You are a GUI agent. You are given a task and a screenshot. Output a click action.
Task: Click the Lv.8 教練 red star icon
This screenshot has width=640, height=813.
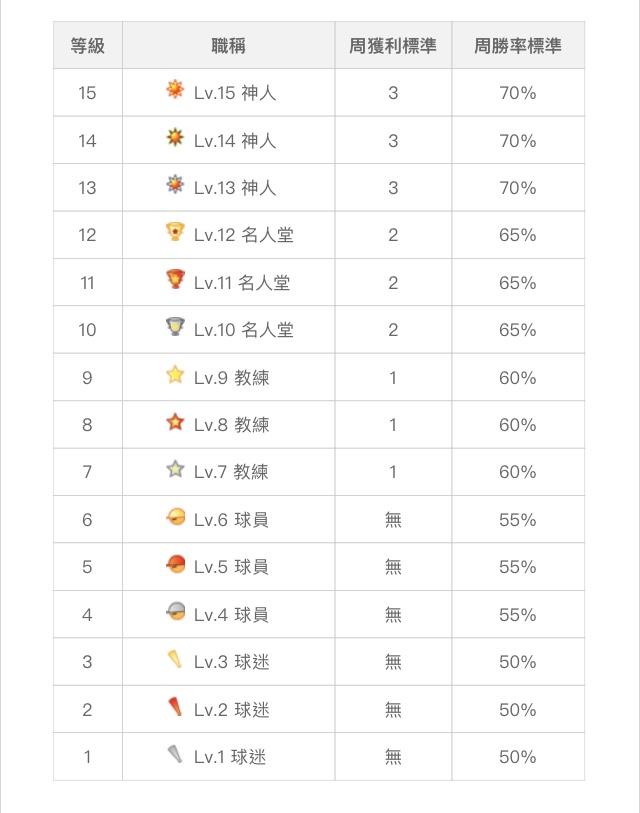175,422
